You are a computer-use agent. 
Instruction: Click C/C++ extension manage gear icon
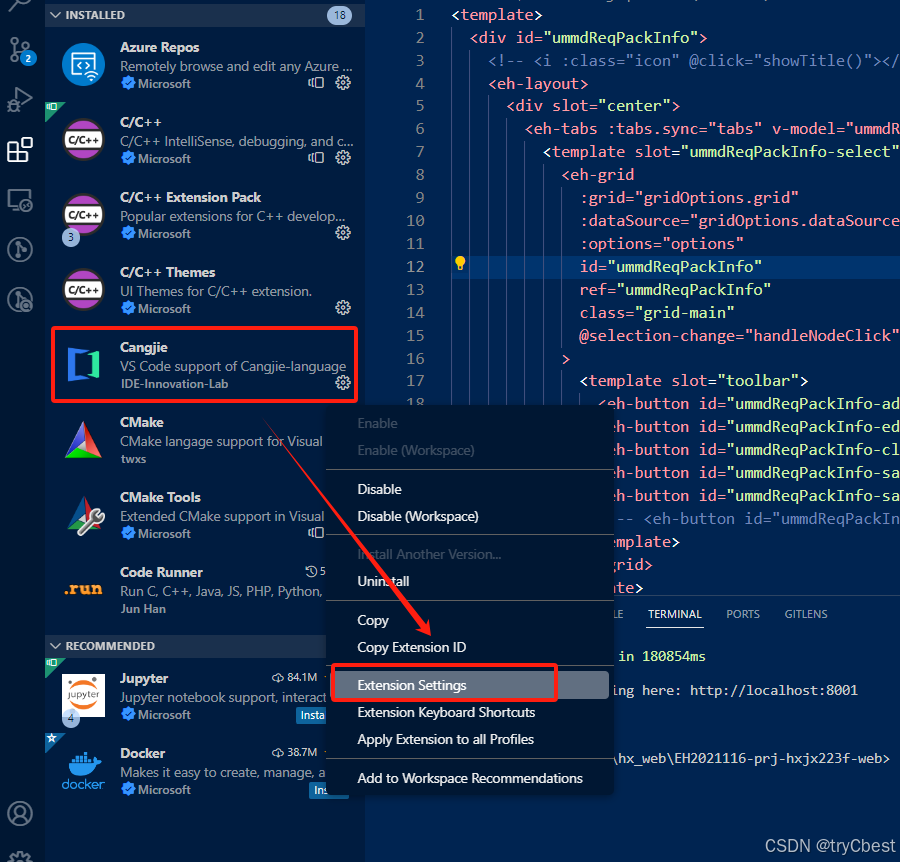click(343, 157)
